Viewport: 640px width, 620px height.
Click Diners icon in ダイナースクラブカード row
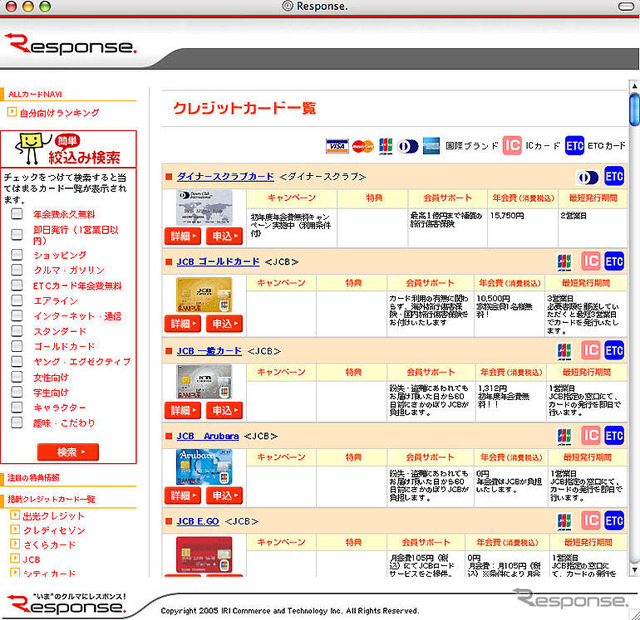[x=587, y=178]
